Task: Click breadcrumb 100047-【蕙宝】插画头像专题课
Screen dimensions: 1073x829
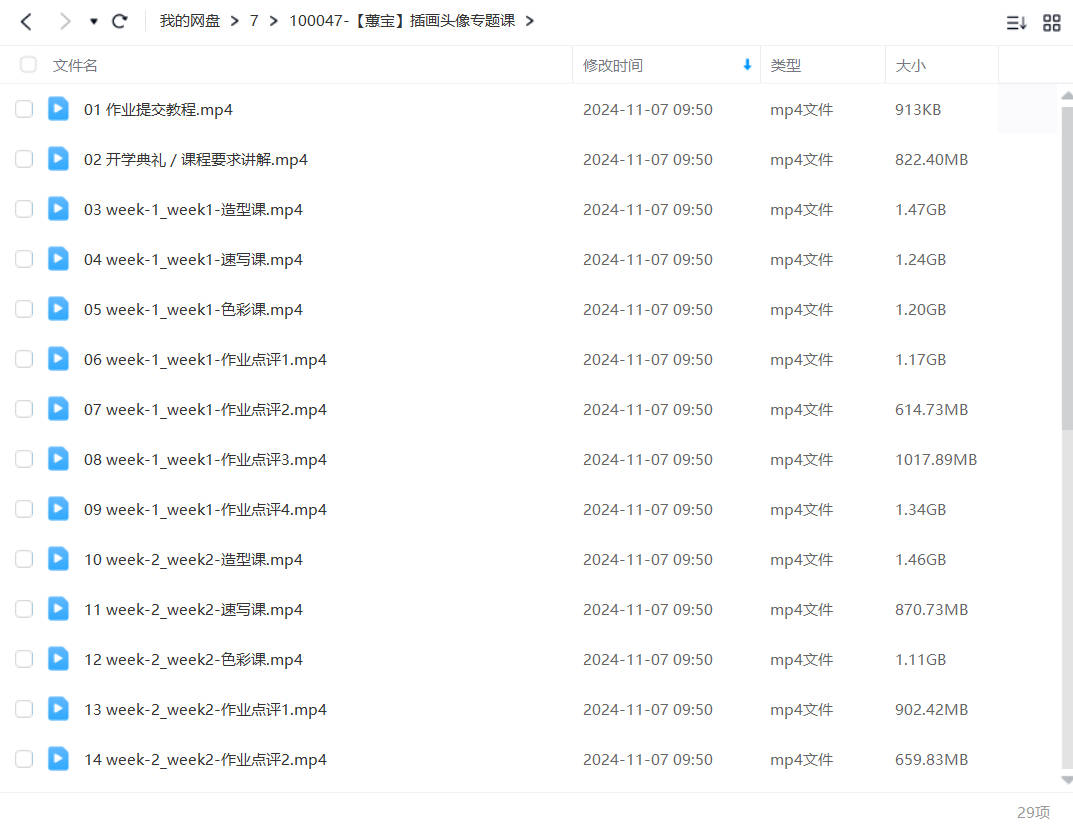Action: click(x=402, y=21)
